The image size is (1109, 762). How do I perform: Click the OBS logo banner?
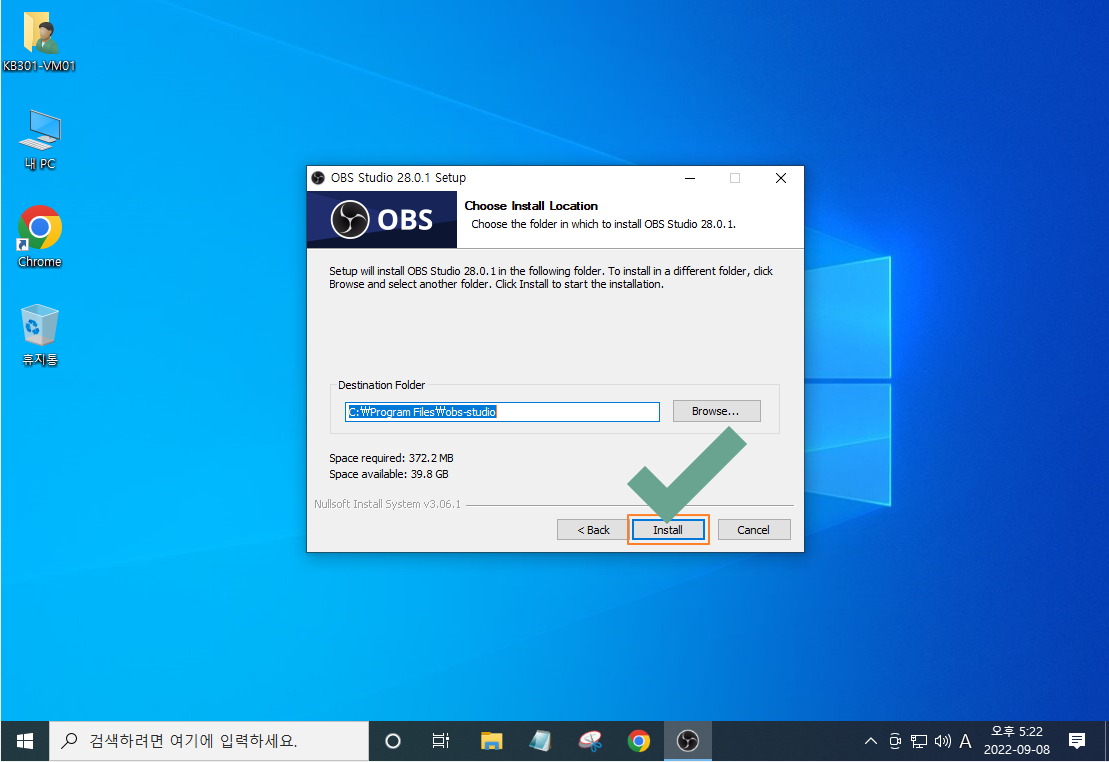coord(382,219)
